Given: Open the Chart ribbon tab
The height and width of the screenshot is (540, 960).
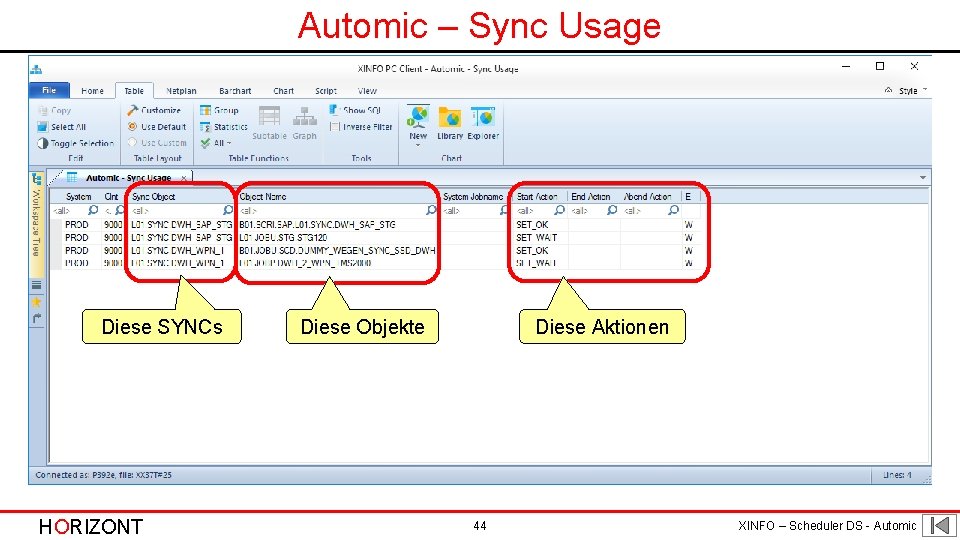Looking at the screenshot, I should pyautogui.click(x=283, y=91).
